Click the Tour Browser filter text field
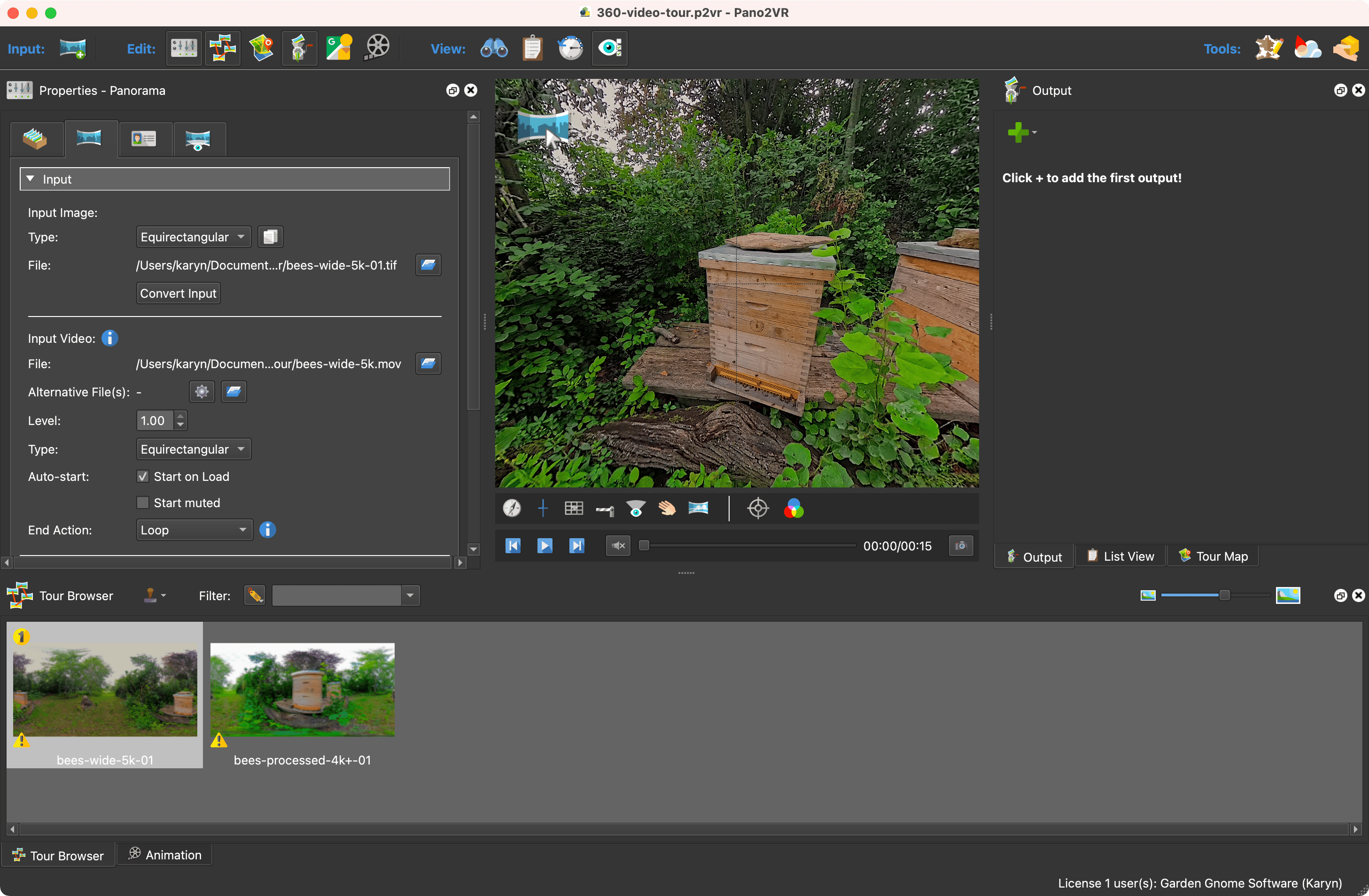This screenshot has height=896, width=1369. [336, 596]
